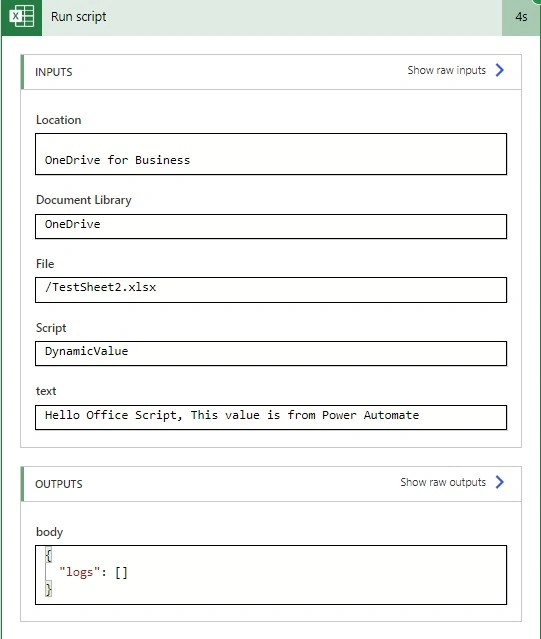The height and width of the screenshot is (639, 541).
Task: Click the closing brace in body JSON
Action: pyautogui.click(x=48, y=589)
